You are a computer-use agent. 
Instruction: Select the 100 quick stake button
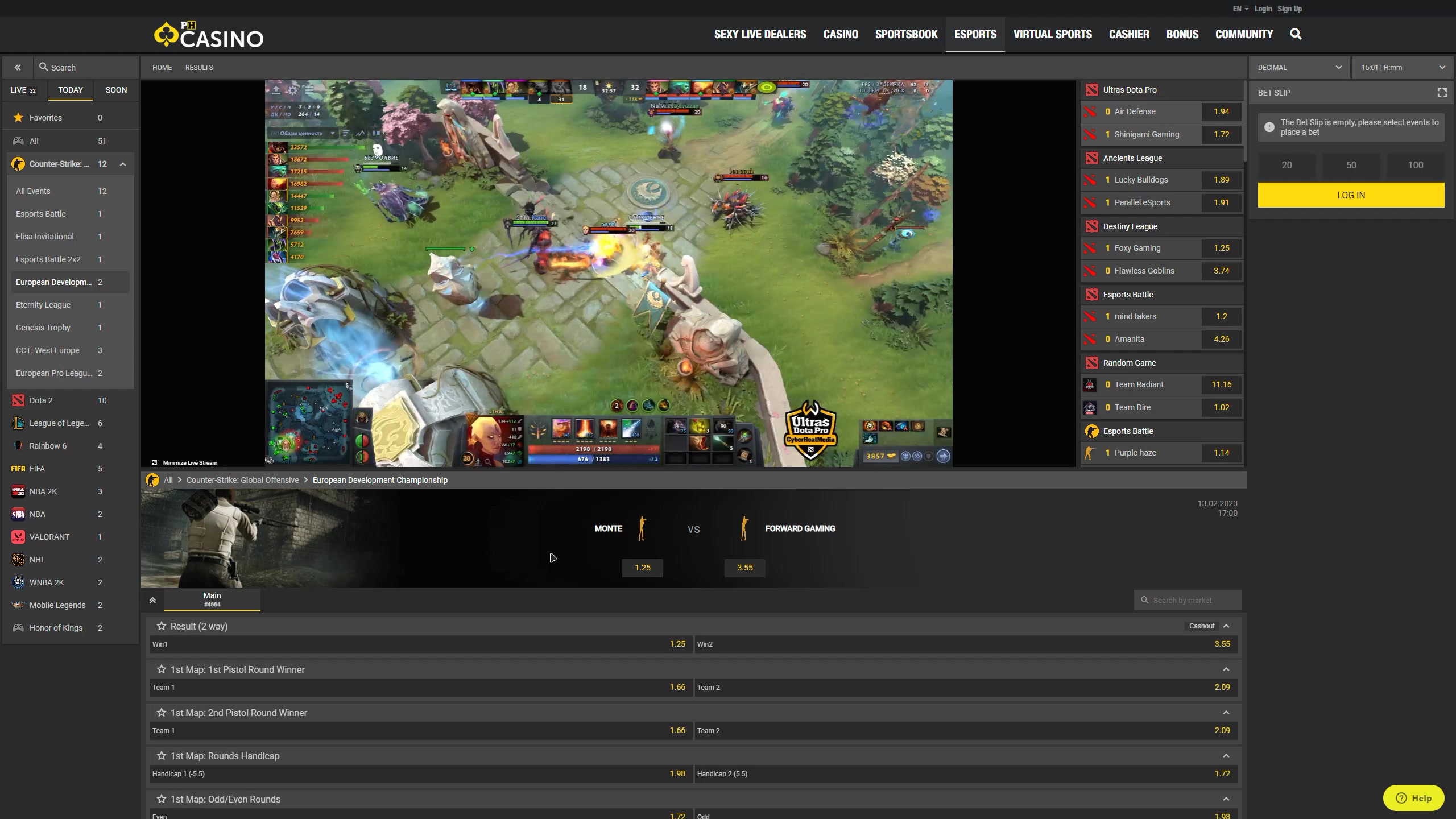(1416, 165)
